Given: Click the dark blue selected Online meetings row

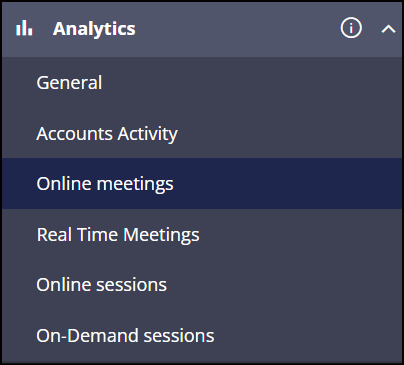Looking at the screenshot, I should pyautogui.click(x=202, y=184).
